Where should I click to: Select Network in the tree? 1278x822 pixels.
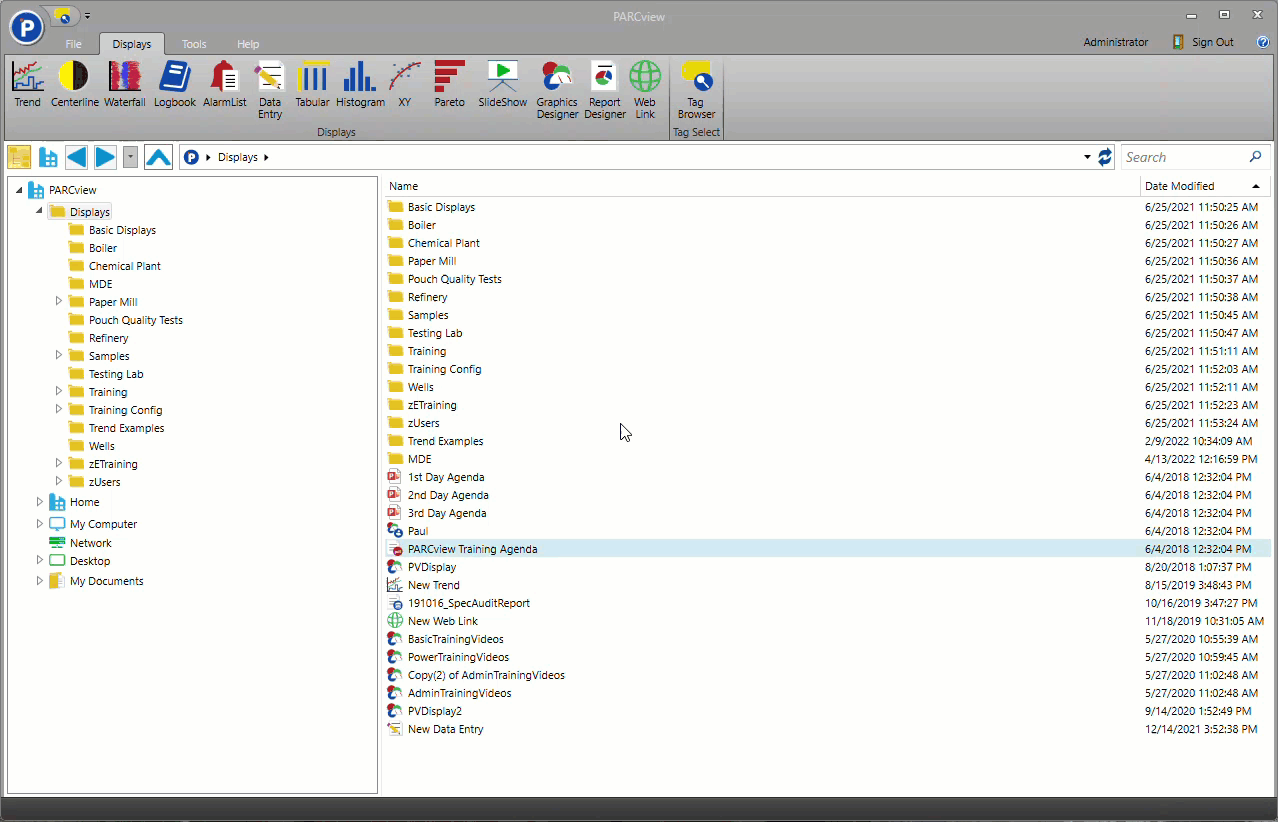coord(90,543)
